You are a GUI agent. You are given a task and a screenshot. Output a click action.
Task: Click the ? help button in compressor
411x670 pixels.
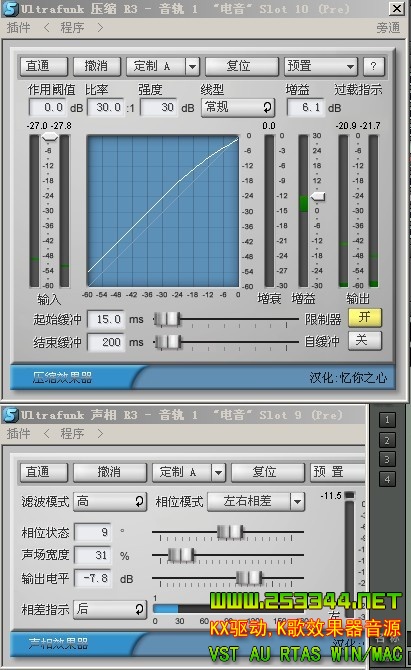tap(374, 66)
